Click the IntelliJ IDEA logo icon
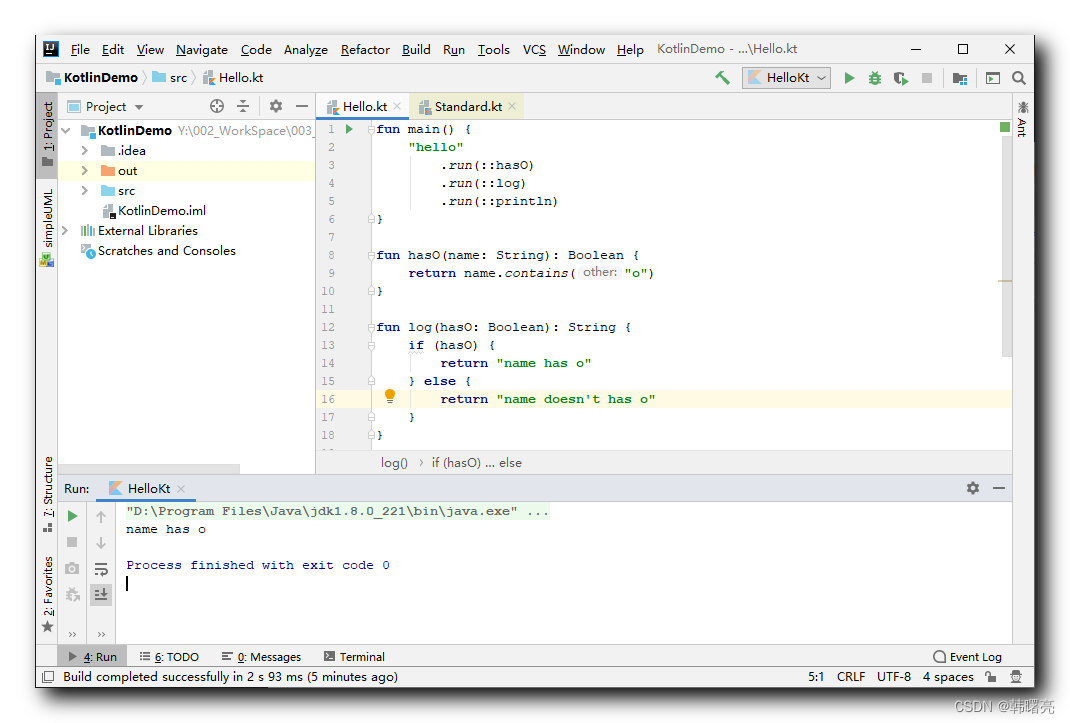1070x723 pixels. click(x=51, y=49)
